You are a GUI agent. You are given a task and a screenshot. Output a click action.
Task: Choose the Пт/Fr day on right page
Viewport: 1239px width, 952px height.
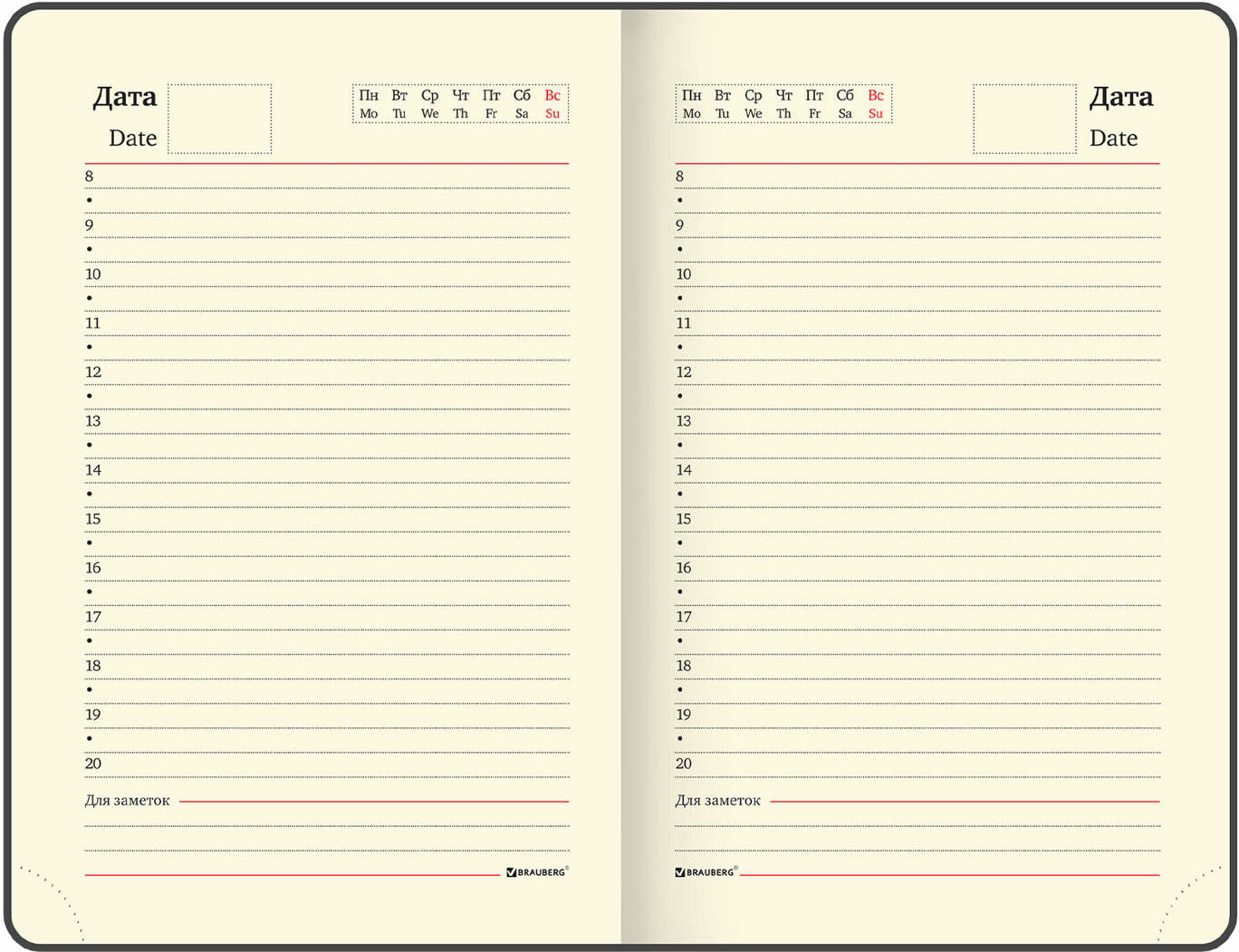(814, 104)
